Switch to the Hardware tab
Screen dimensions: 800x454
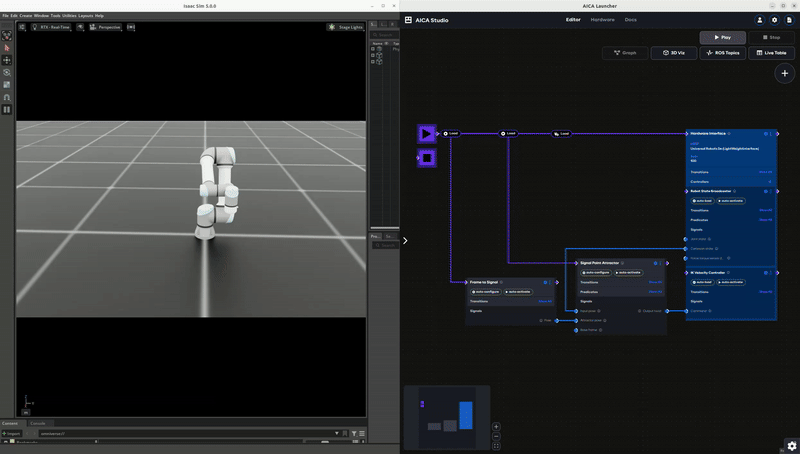click(x=603, y=19)
